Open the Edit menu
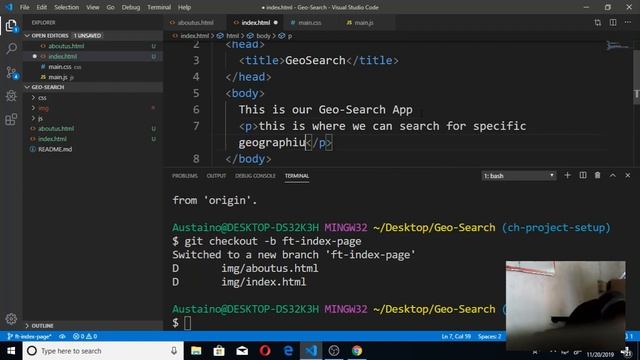640x360 pixels. [42, 7]
